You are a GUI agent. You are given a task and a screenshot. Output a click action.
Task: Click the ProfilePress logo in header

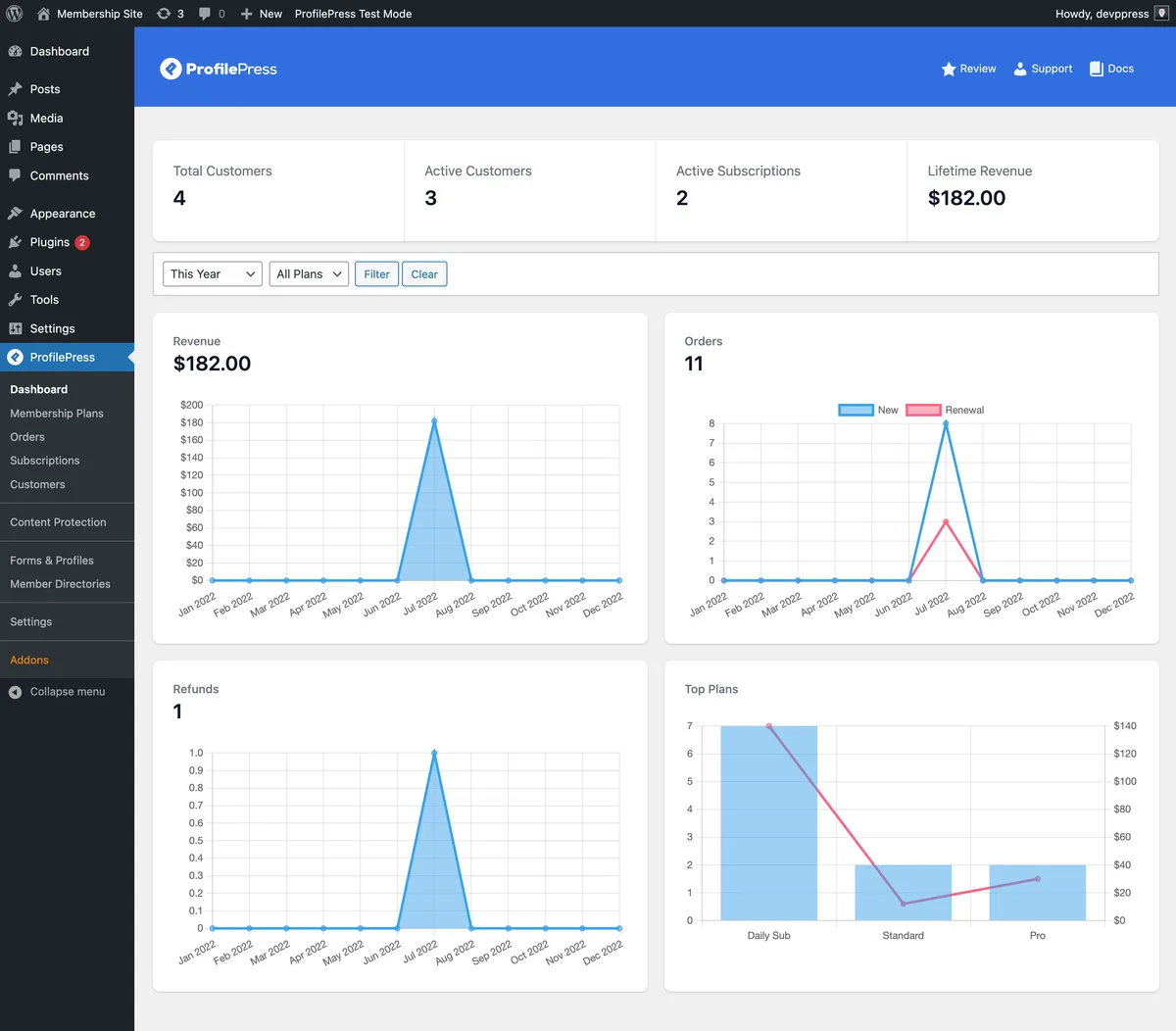tap(219, 69)
